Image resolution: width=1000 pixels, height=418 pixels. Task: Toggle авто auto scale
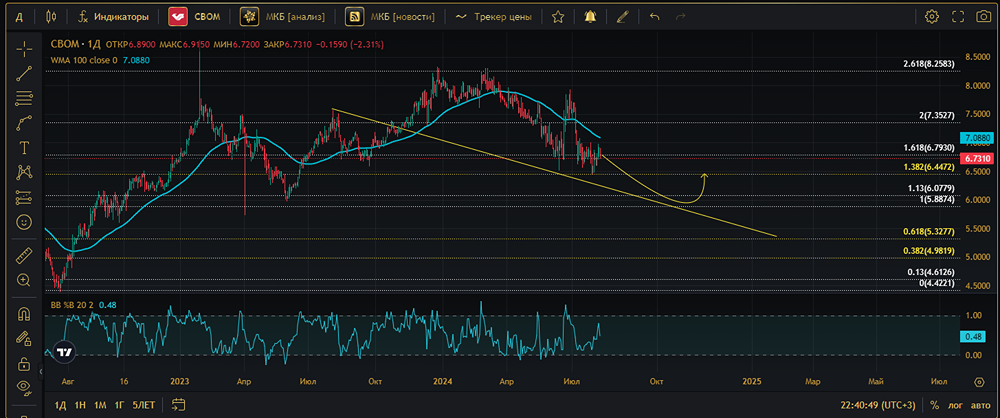point(980,405)
